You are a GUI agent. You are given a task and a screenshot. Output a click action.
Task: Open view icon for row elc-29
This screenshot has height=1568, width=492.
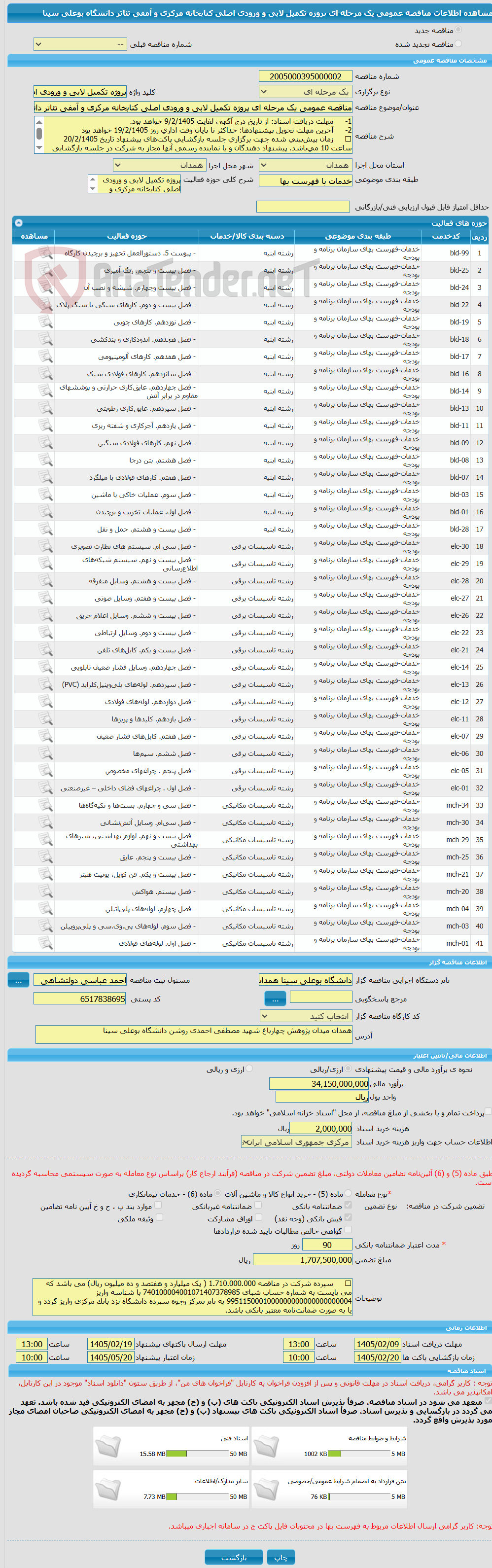[45, 563]
